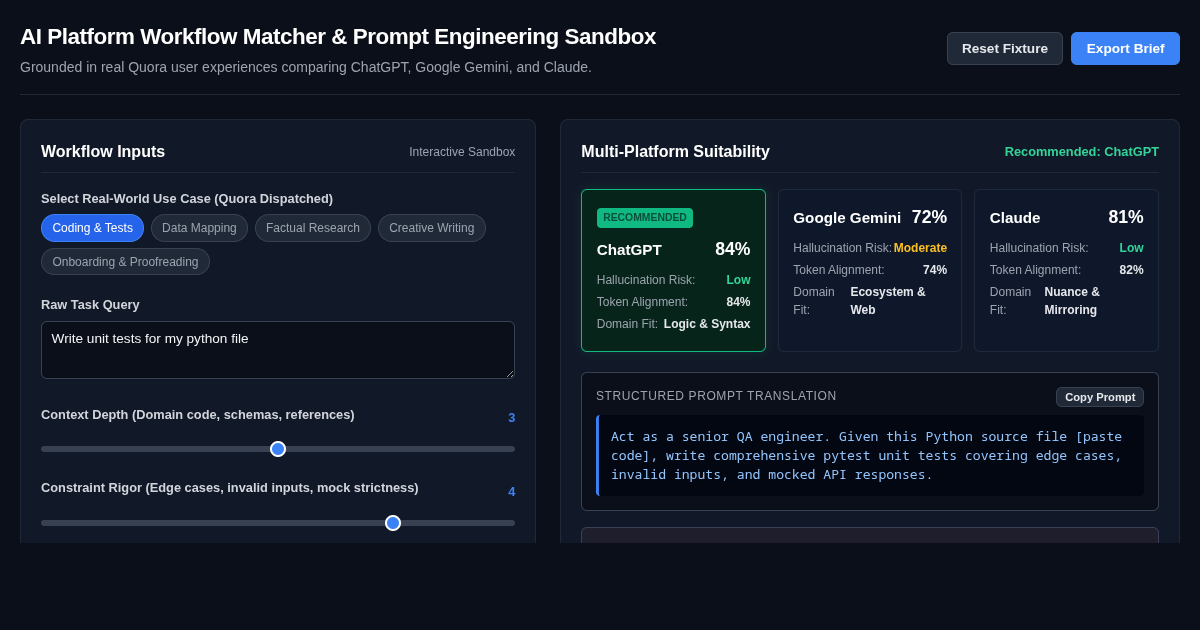Click the Constraint Rigor value 4
1200x630 pixels.
(x=511, y=492)
